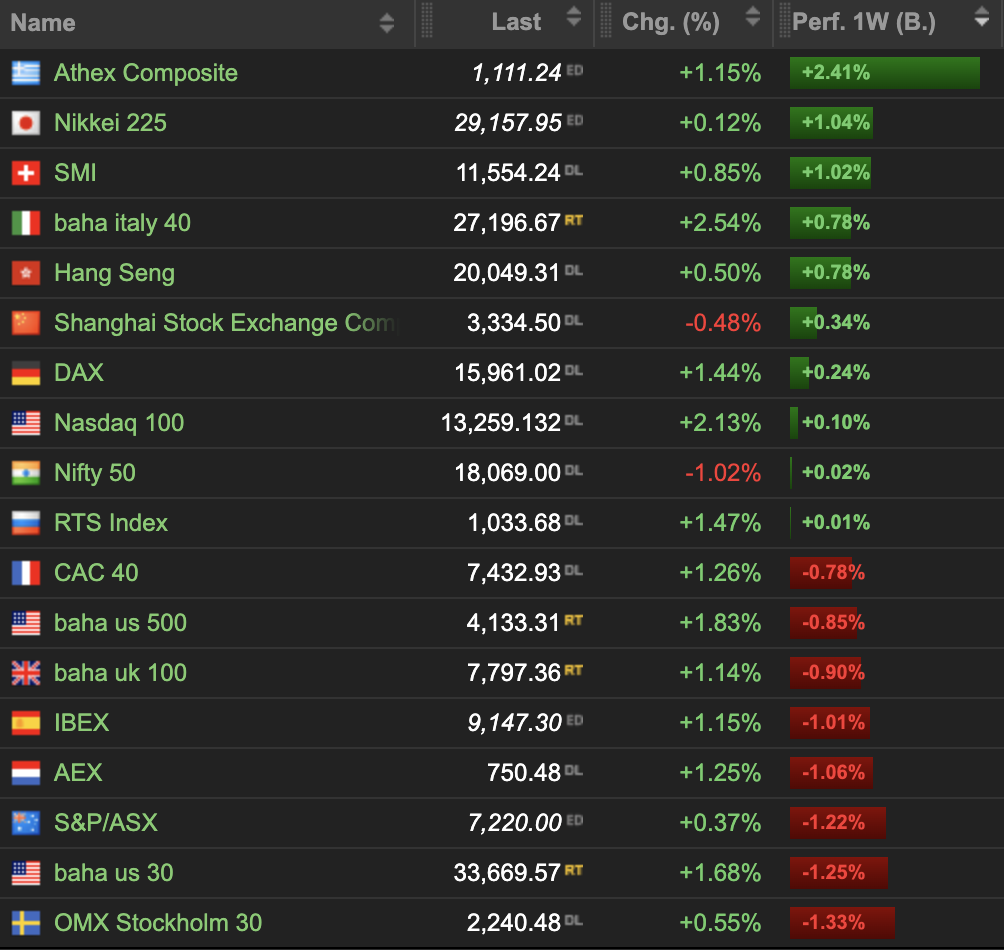Open the Athex Composite index
The image size is (1004, 950).
146,73
